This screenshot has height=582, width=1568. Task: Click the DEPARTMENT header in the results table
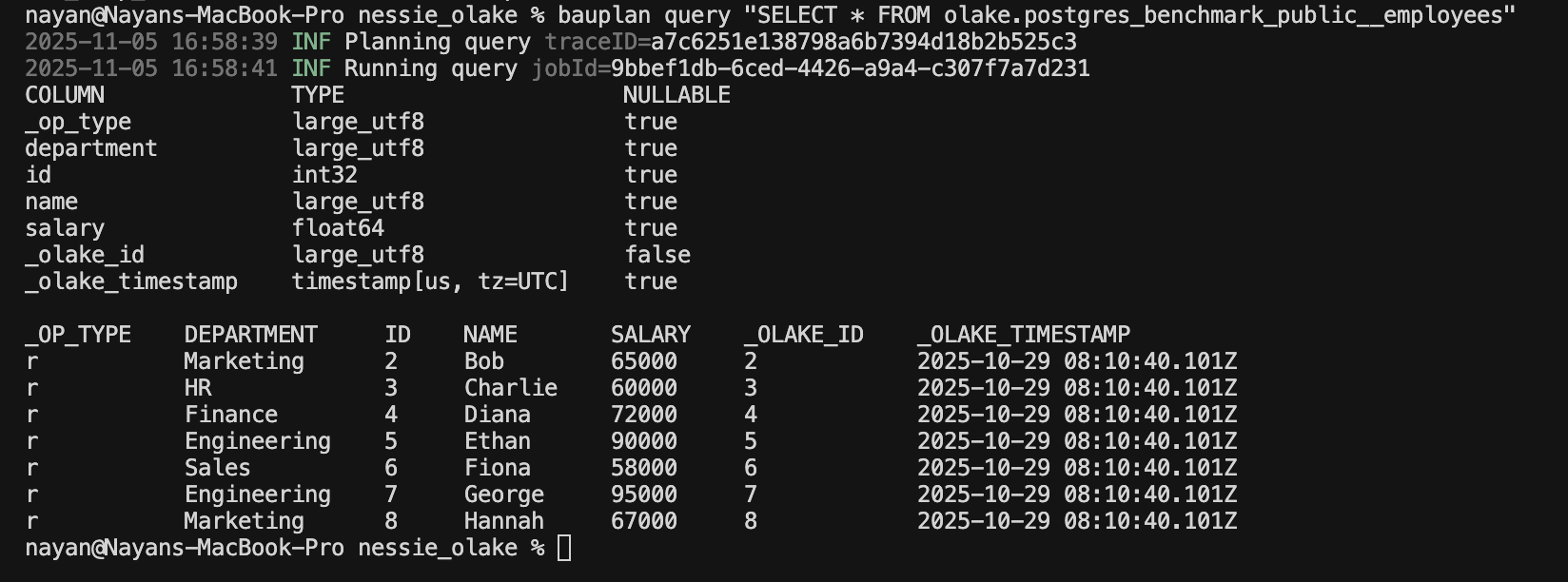251,335
